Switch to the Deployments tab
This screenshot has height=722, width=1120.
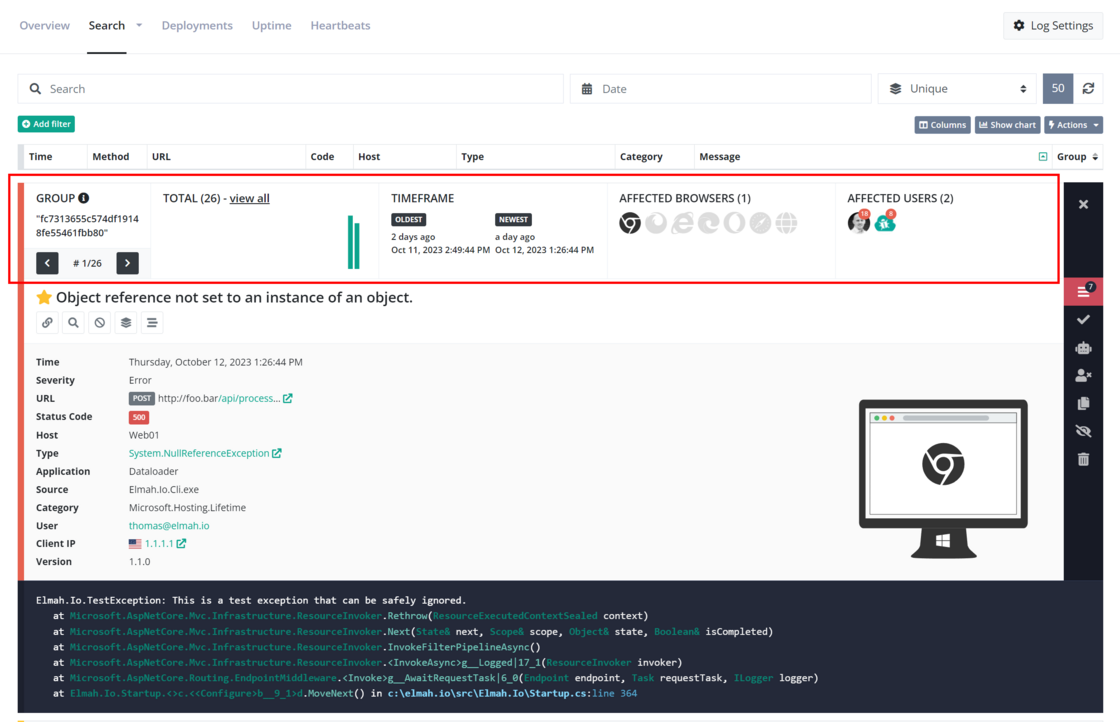197,25
